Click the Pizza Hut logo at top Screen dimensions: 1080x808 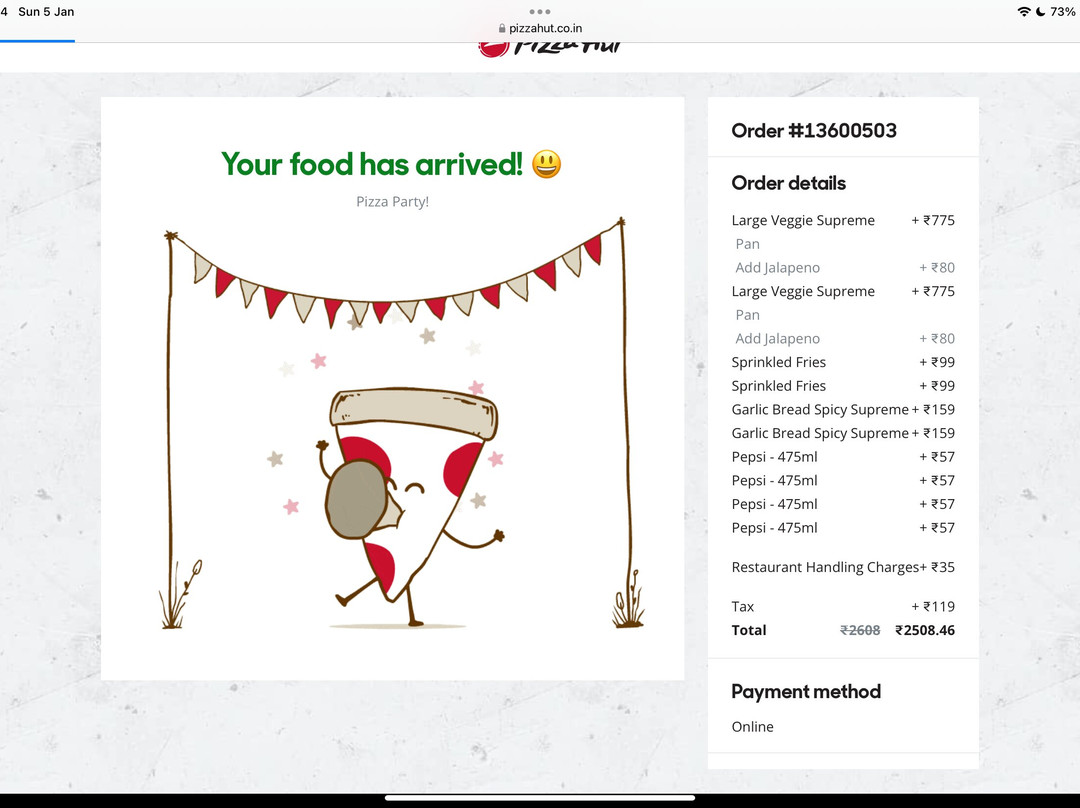tap(550, 48)
